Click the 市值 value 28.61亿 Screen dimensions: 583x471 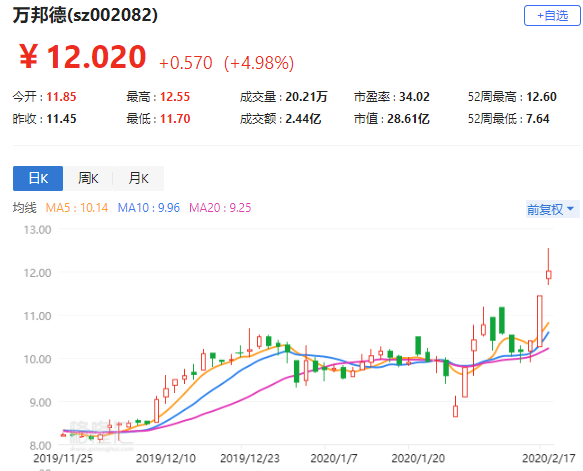(x=408, y=119)
